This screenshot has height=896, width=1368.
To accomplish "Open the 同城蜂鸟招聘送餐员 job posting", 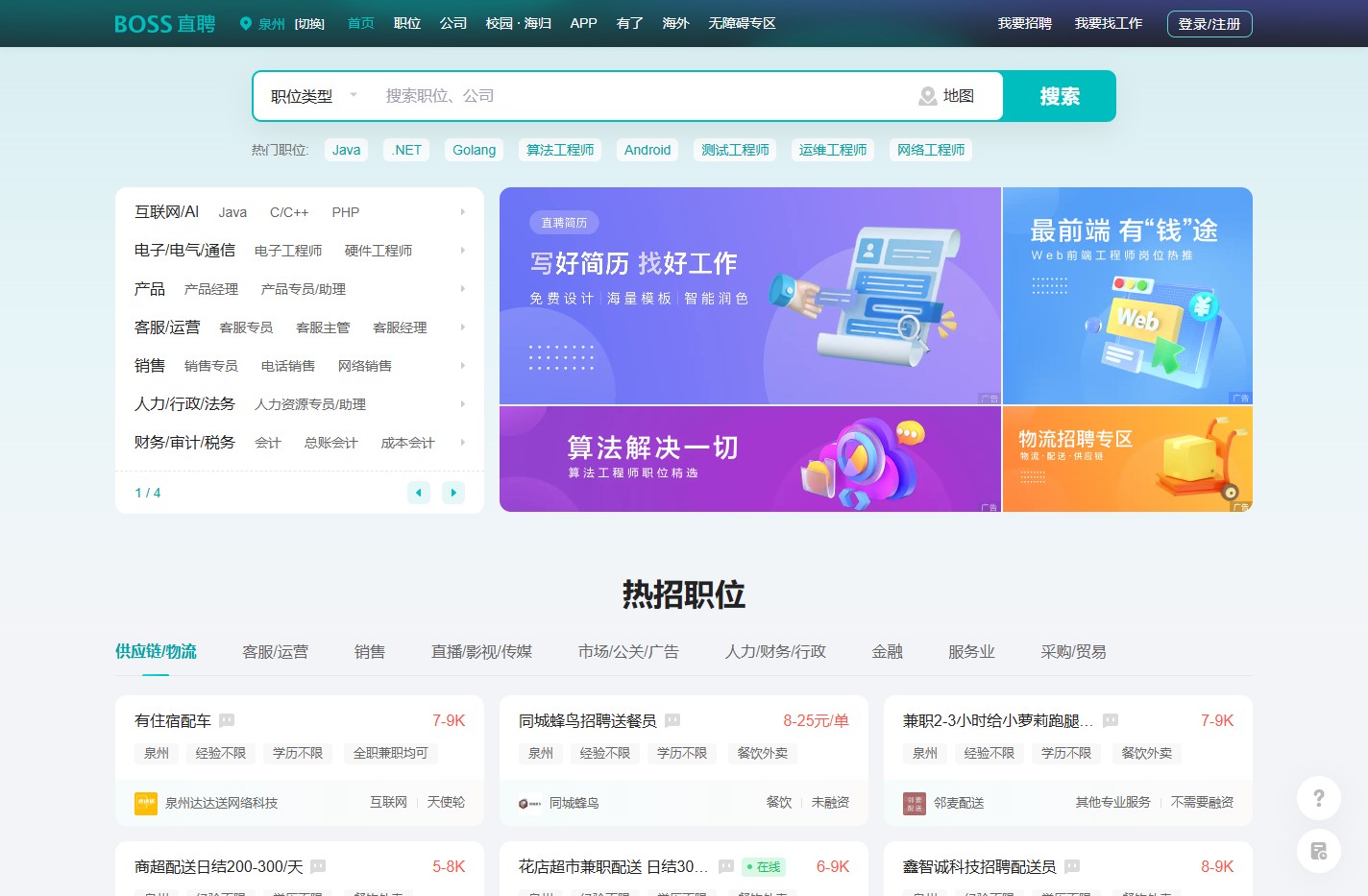I will click(588, 720).
